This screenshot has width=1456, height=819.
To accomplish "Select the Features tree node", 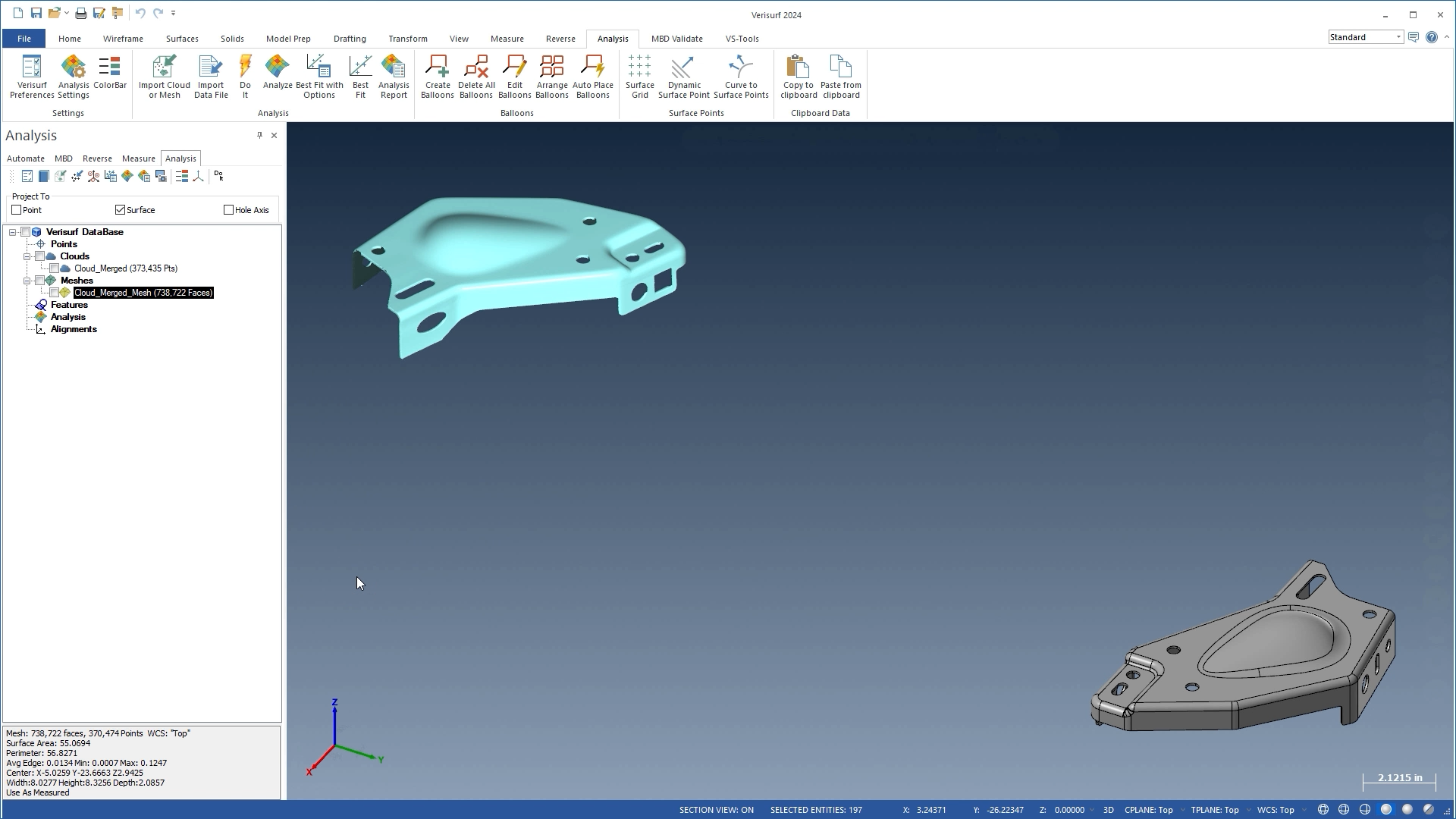I will [69, 305].
